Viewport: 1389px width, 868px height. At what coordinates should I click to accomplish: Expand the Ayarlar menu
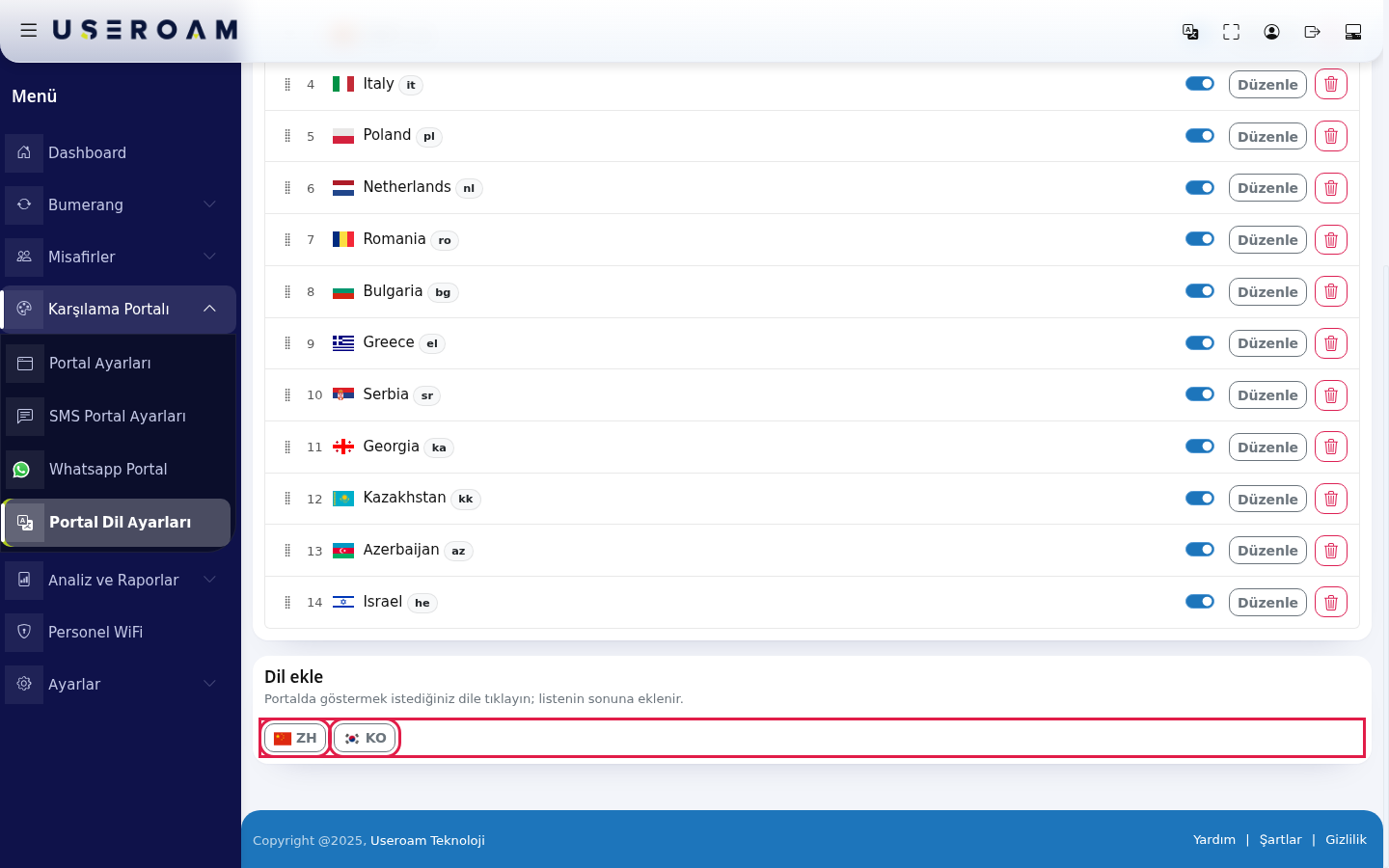coord(118,684)
